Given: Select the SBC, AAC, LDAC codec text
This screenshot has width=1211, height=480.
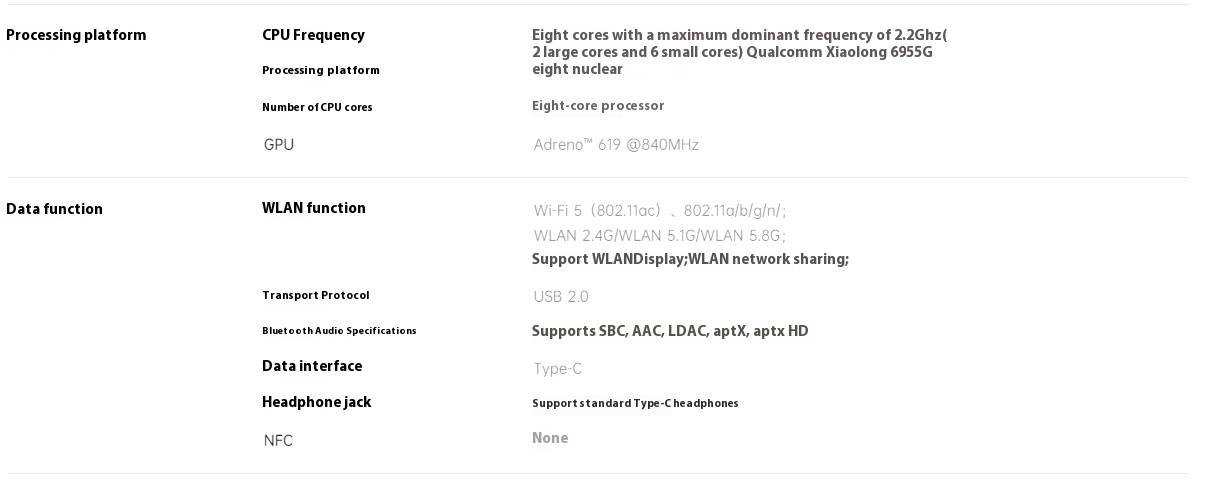Looking at the screenshot, I should click(x=670, y=331).
